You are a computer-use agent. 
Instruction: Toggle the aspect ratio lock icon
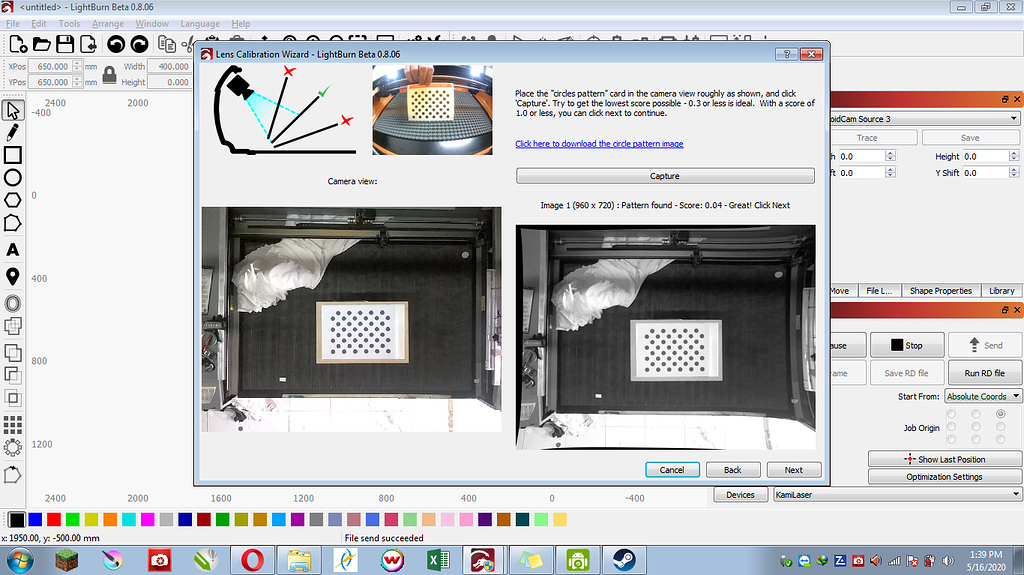click(x=110, y=74)
